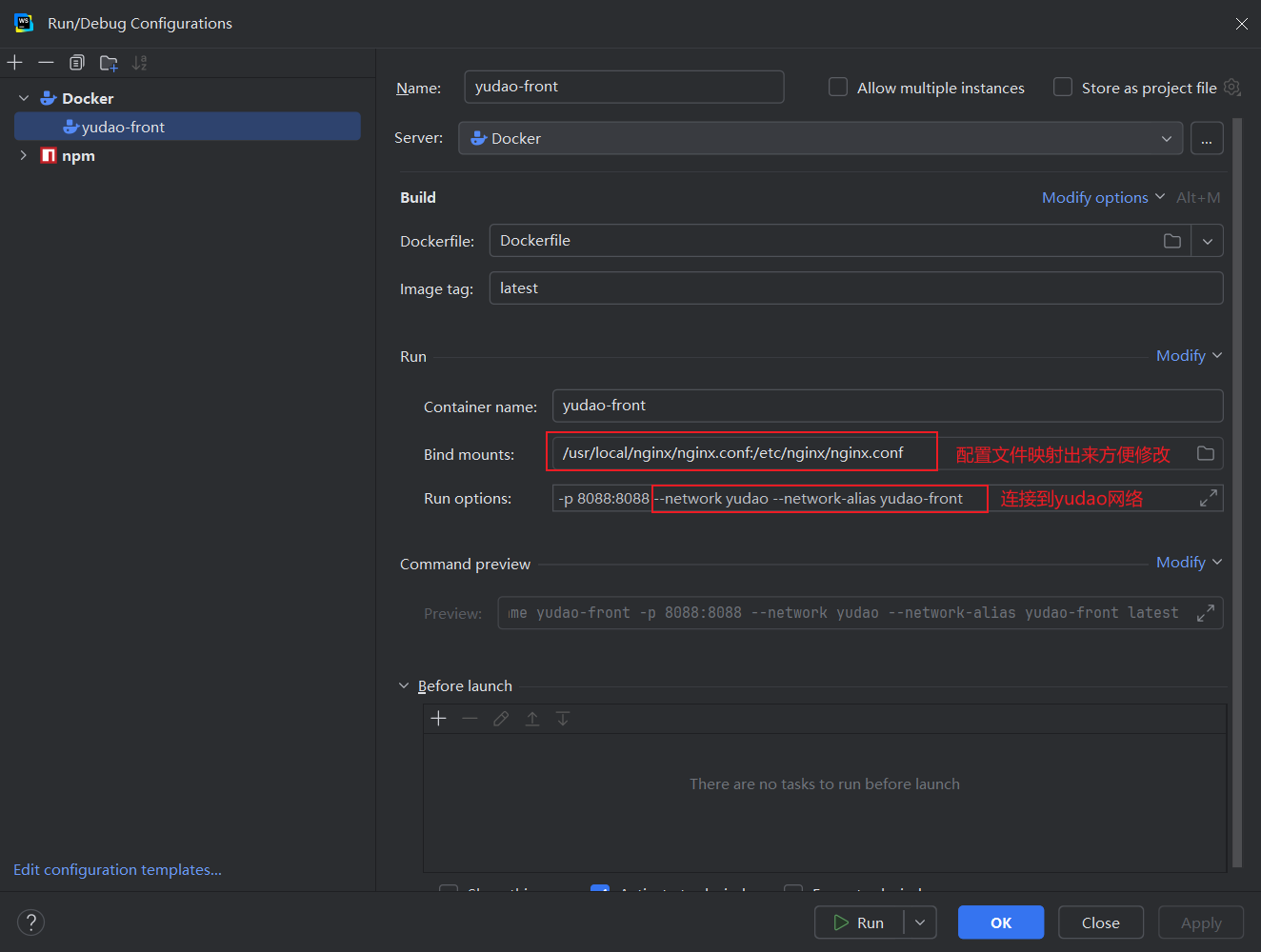
Task: Click the Name input field
Action: coord(625,87)
